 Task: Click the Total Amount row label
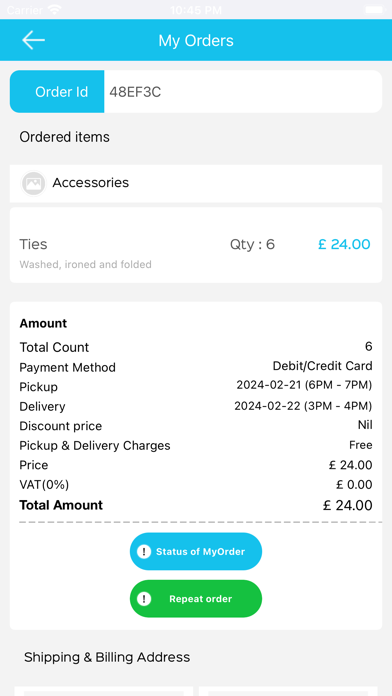61,505
